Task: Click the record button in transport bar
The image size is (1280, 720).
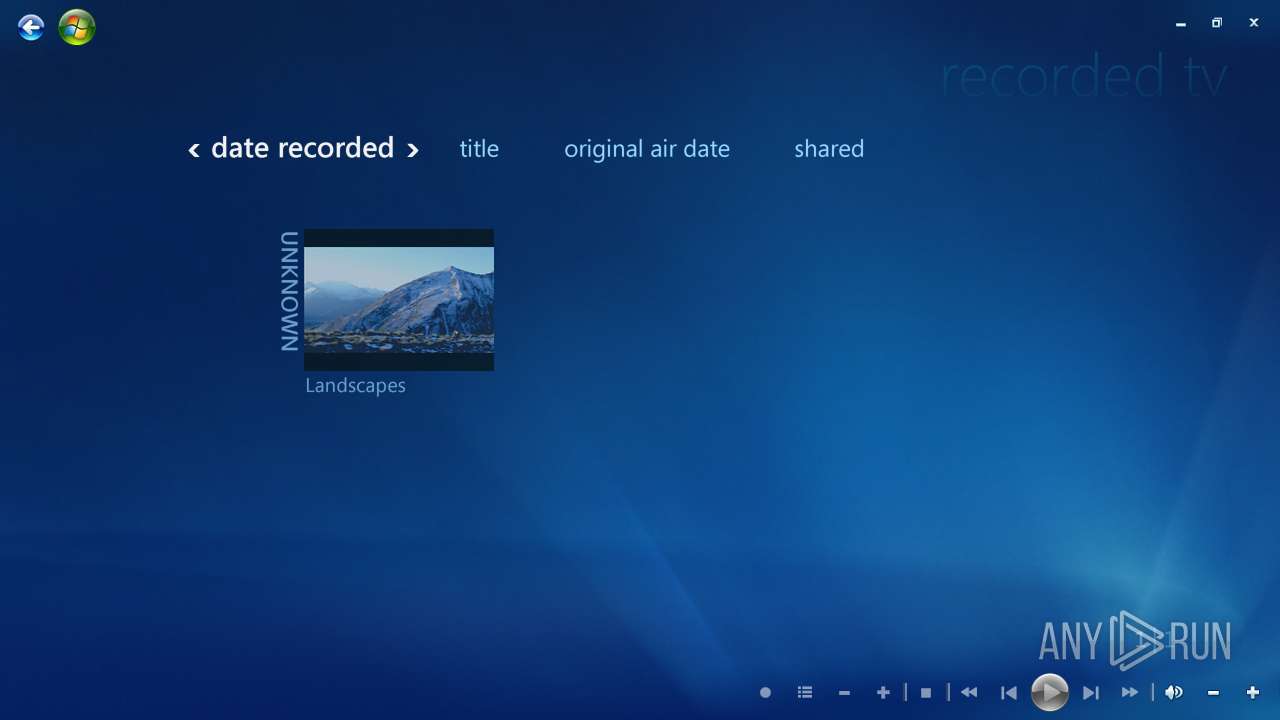Action: pos(765,692)
